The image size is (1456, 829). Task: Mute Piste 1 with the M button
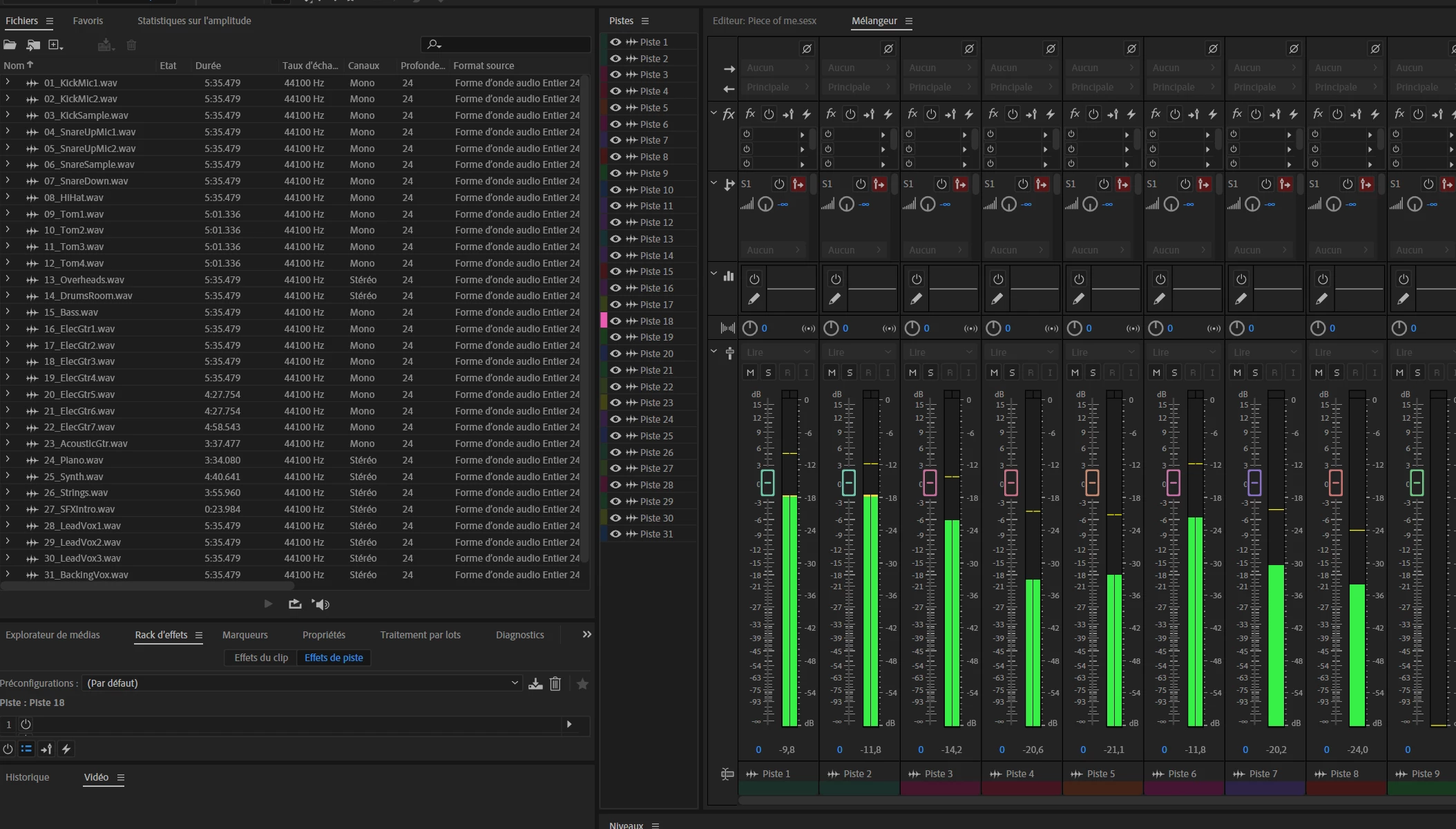pos(750,373)
